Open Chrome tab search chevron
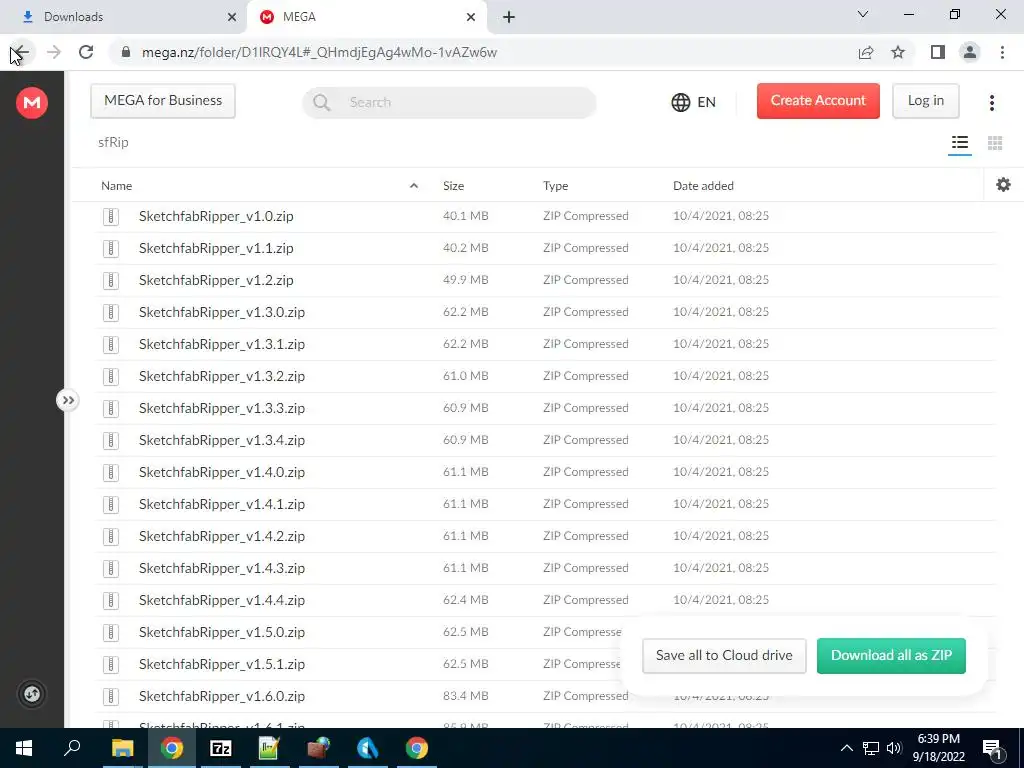This screenshot has height=768, width=1024. coord(863,14)
